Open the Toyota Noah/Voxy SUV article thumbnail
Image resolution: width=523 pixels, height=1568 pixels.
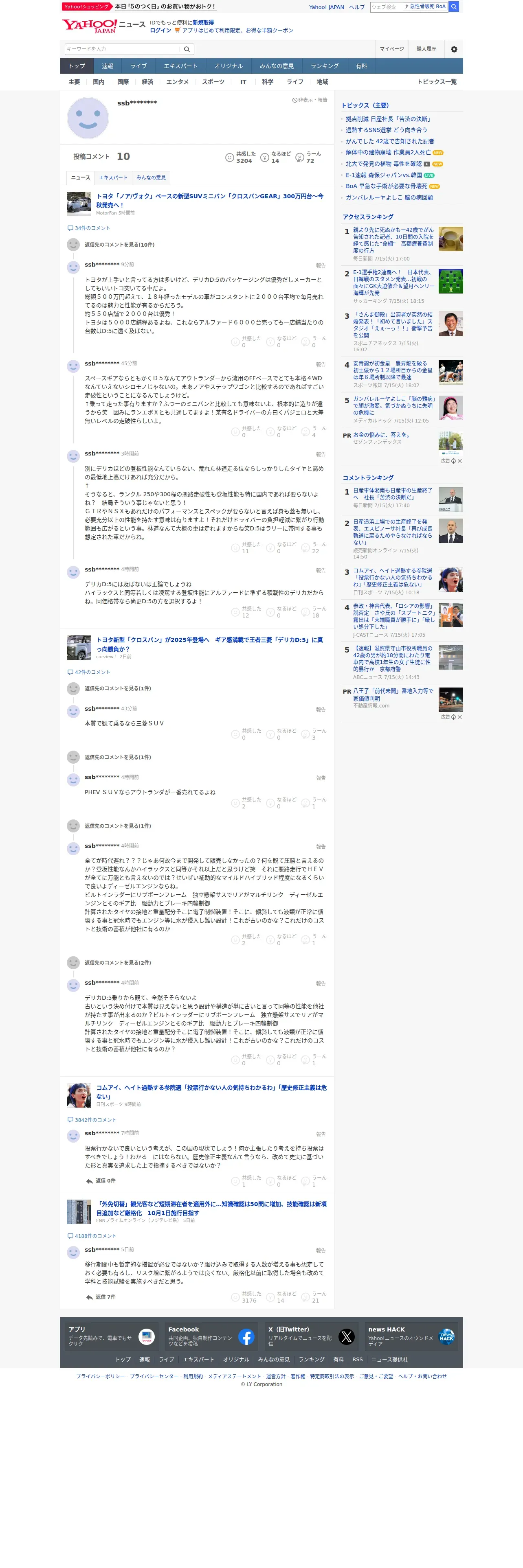[x=79, y=204]
